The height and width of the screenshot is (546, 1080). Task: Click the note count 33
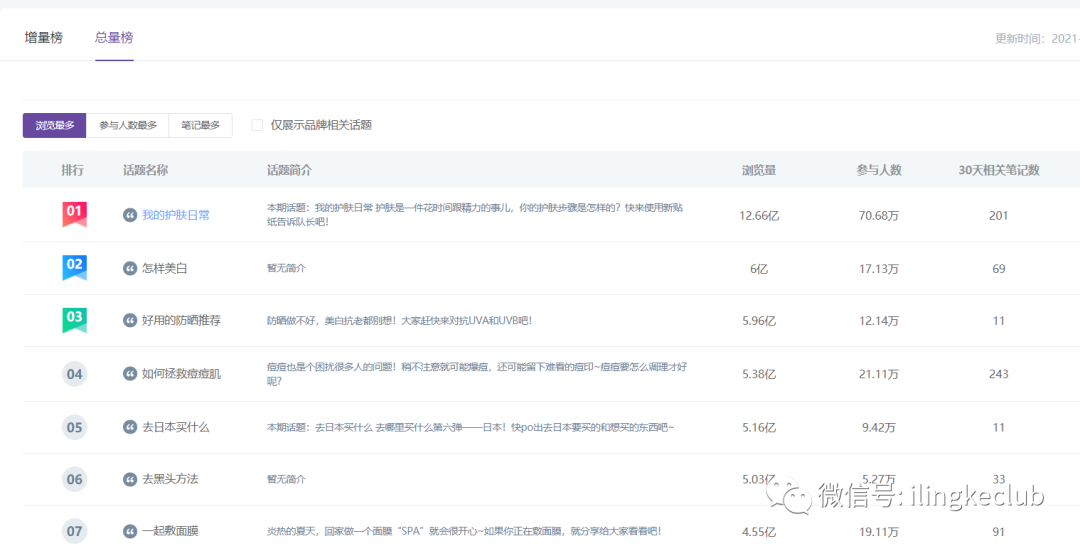pos(999,479)
